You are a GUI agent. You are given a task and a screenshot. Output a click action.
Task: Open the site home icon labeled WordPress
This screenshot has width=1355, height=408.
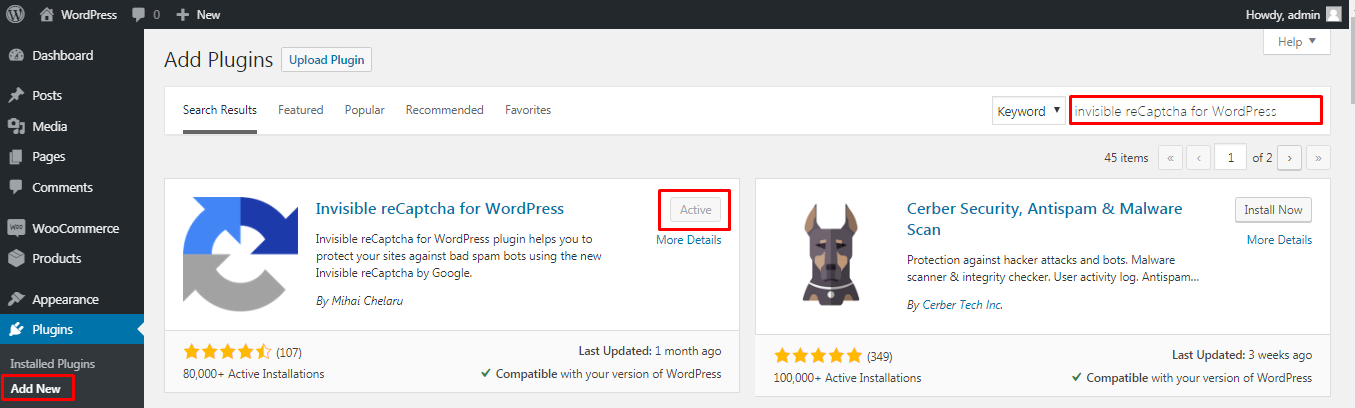[x=47, y=14]
